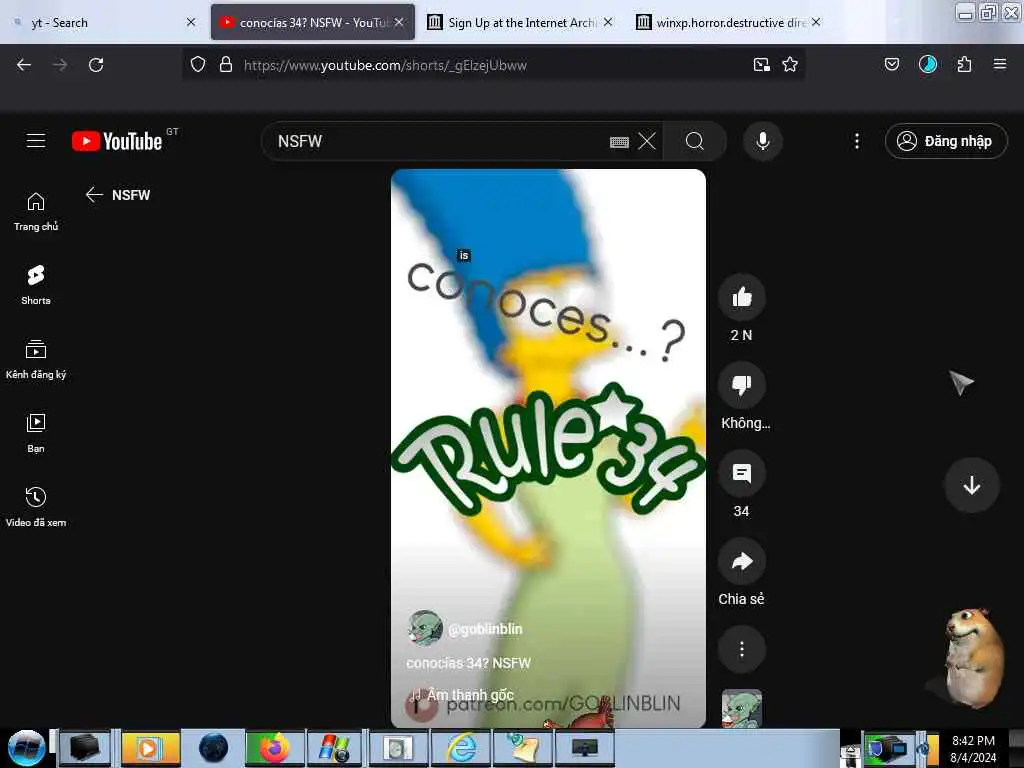This screenshot has width=1024, height=768.
Task: Open the on-screen keyboard icon in search
Action: click(619, 142)
